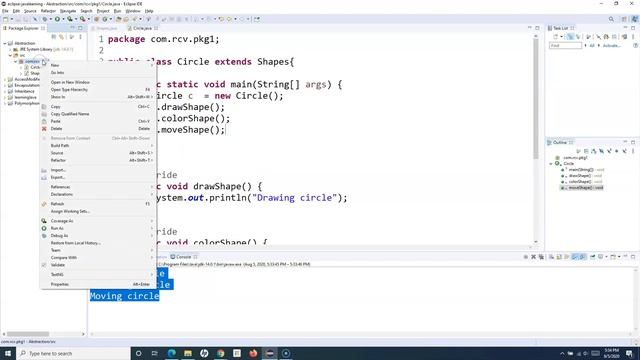
Task: Expand Compare With submenu
Action: [x=98, y=258]
